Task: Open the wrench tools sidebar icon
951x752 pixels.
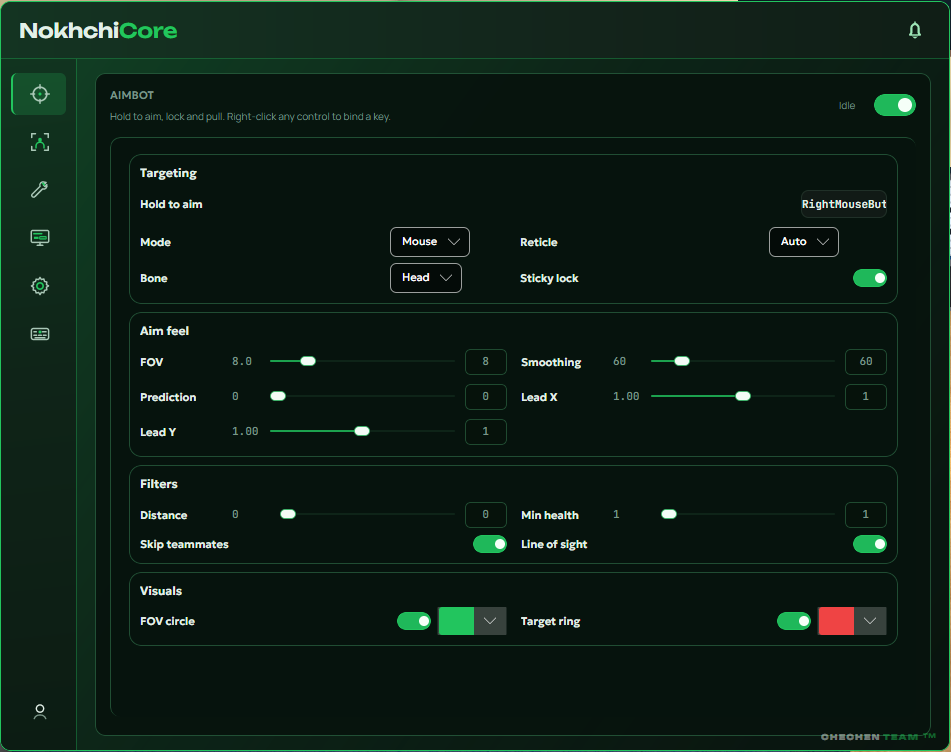Action: (39, 190)
